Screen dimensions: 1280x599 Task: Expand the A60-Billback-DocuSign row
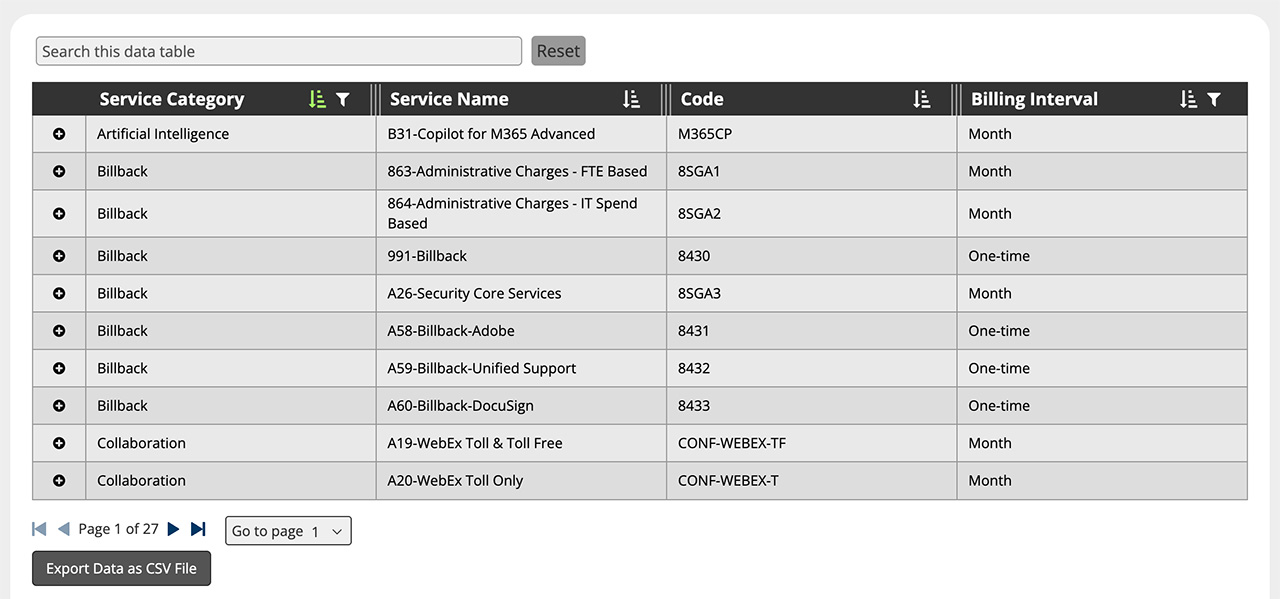58,405
